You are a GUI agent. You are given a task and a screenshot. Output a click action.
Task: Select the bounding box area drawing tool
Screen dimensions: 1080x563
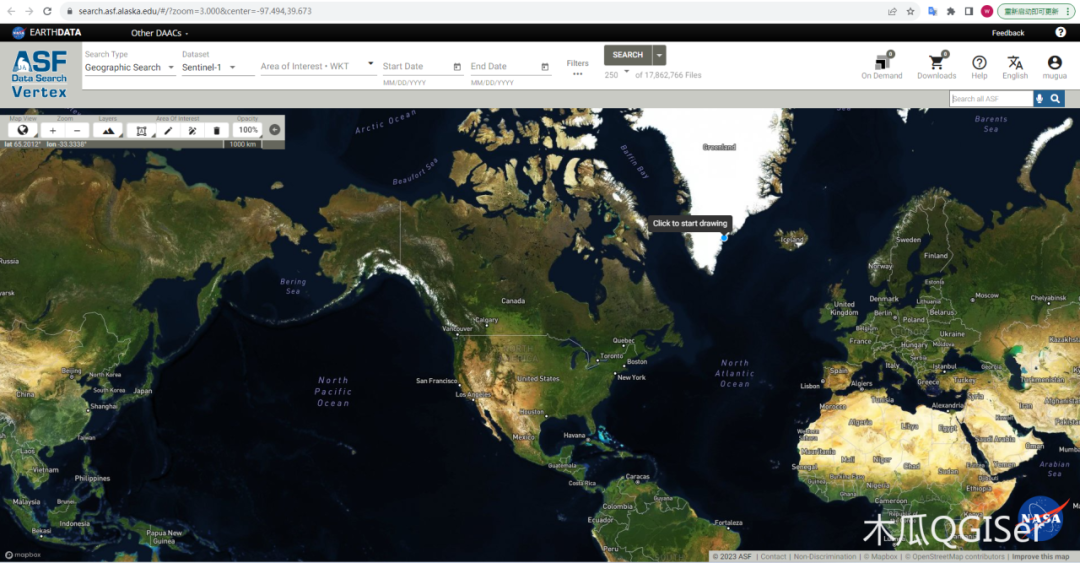(141, 130)
